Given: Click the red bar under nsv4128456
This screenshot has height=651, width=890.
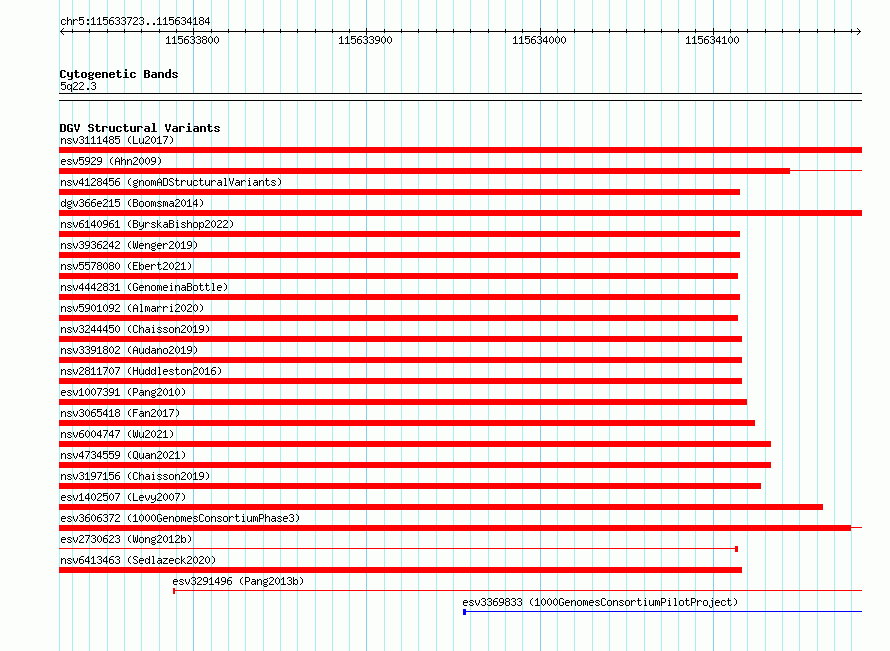Looking at the screenshot, I should point(400,192).
